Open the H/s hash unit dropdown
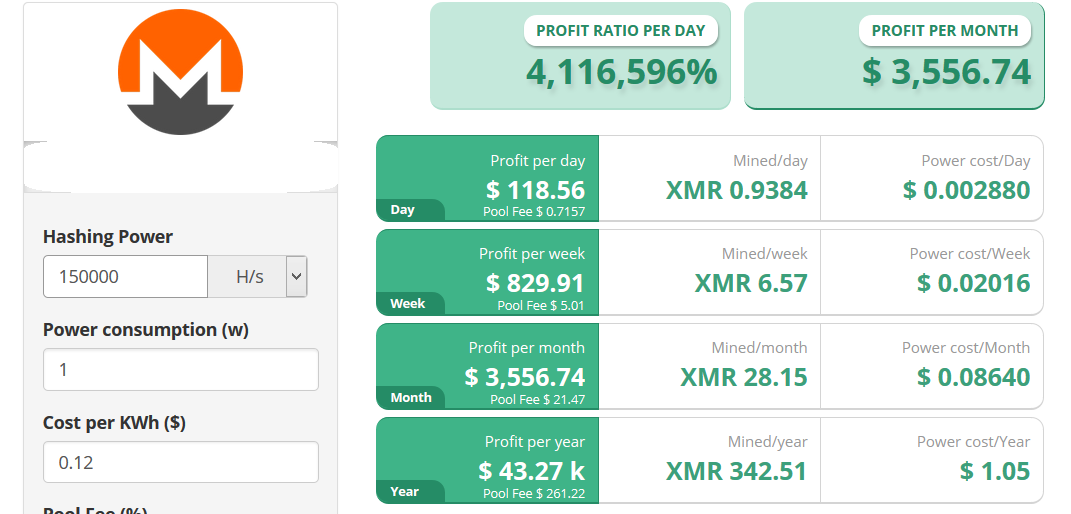 pyautogui.click(x=296, y=276)
